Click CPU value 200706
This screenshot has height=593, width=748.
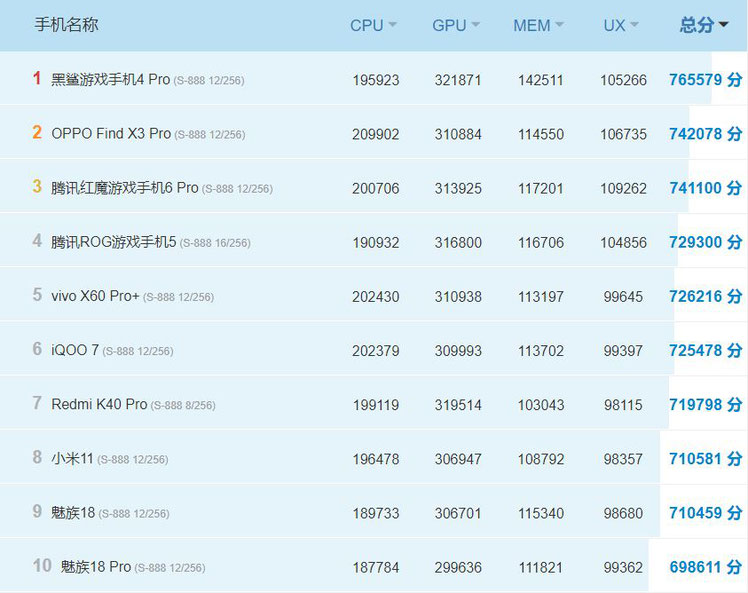click(x=376, y=188)
